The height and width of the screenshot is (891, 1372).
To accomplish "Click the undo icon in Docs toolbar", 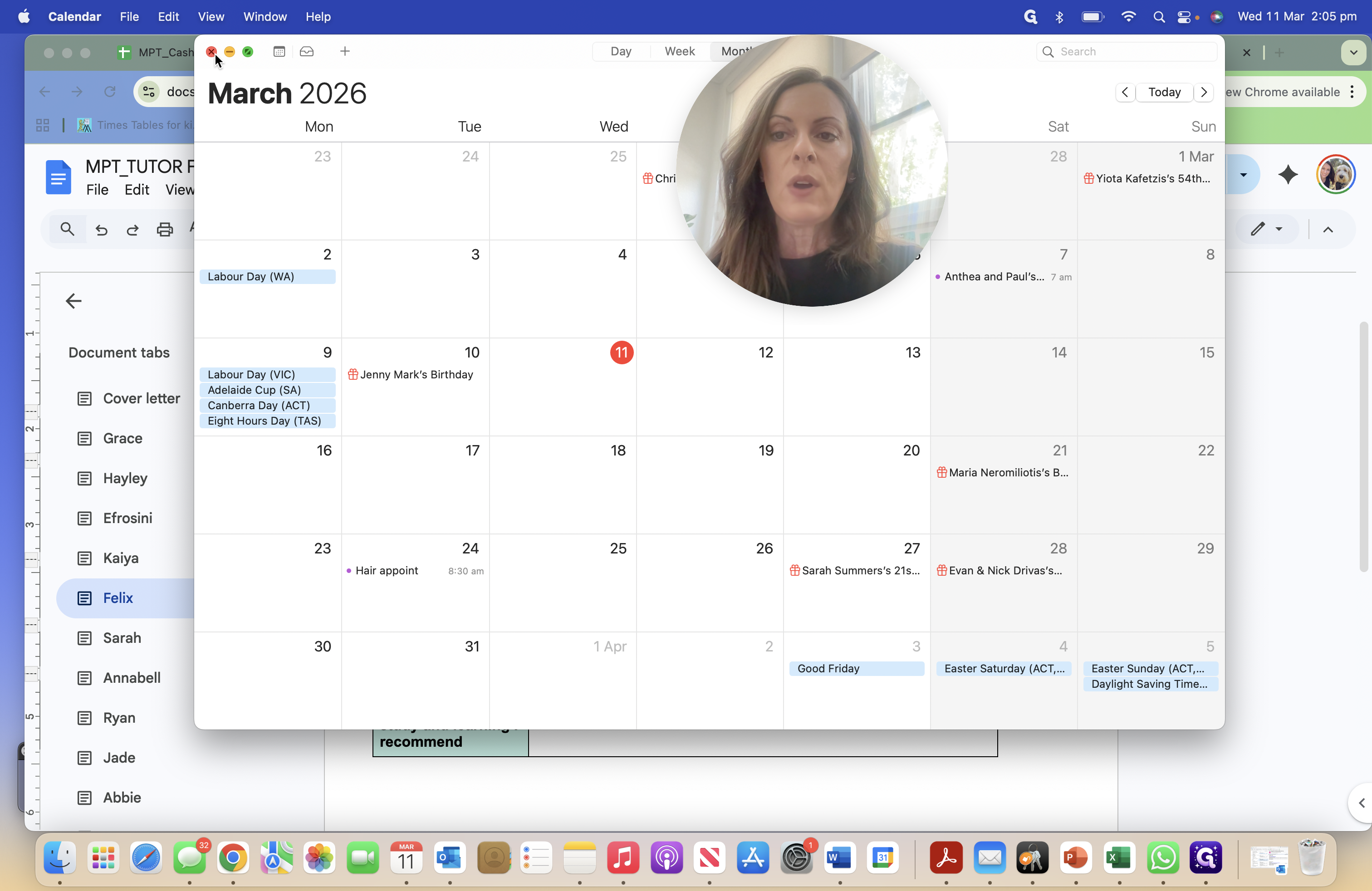I will tap(102, 230).
